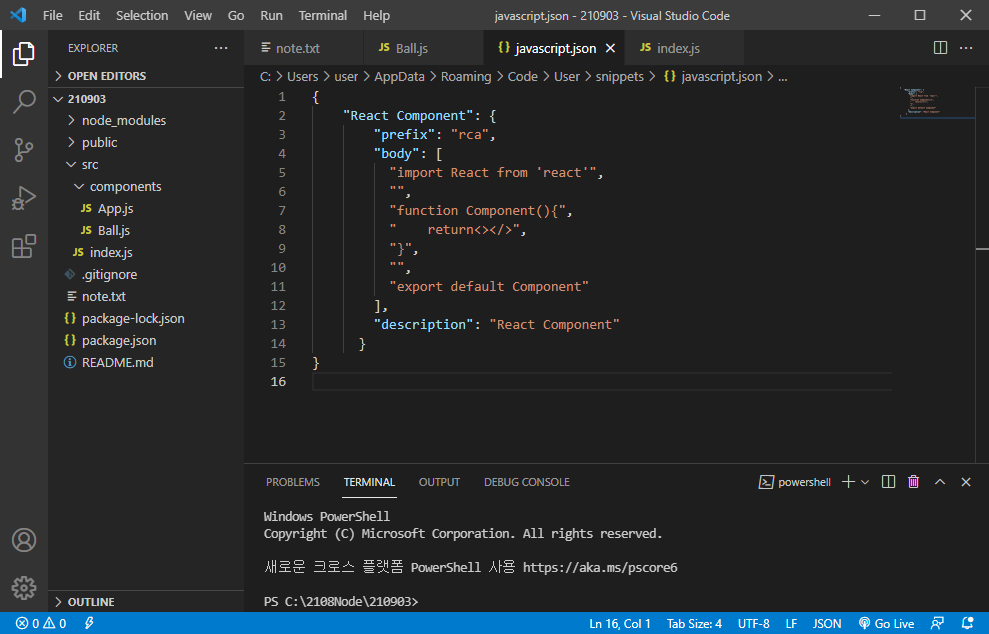Place cursor on empty line 16
This screenshot has height=634, width=989.
tap(602, 382)
